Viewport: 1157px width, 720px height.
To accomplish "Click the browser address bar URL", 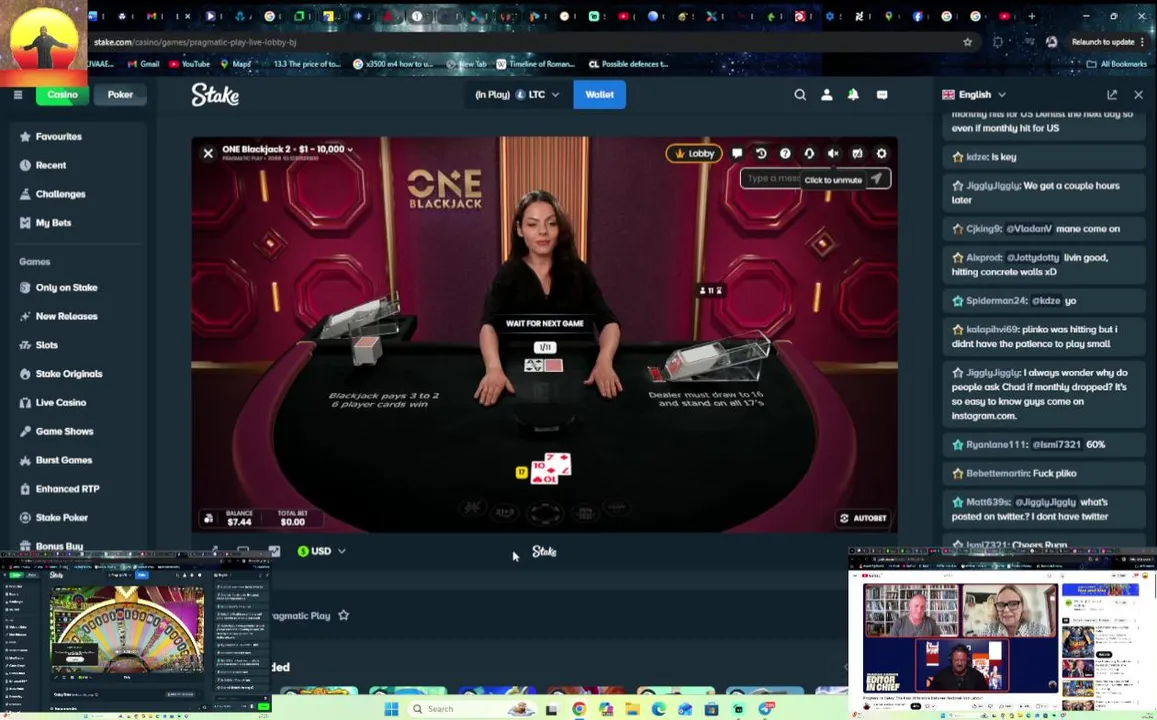I will click(195, 42).
